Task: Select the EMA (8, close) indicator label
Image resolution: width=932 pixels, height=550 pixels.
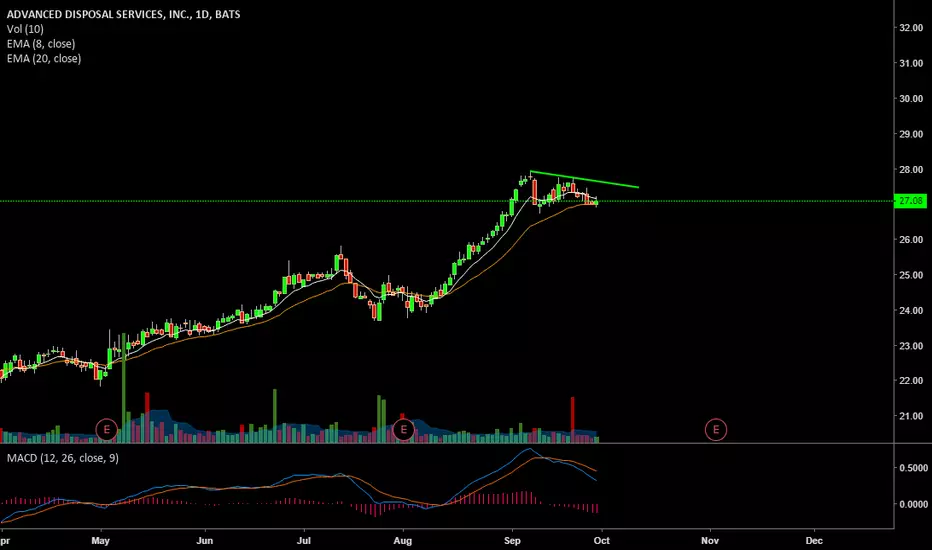Action: click(x=41, y=44)
